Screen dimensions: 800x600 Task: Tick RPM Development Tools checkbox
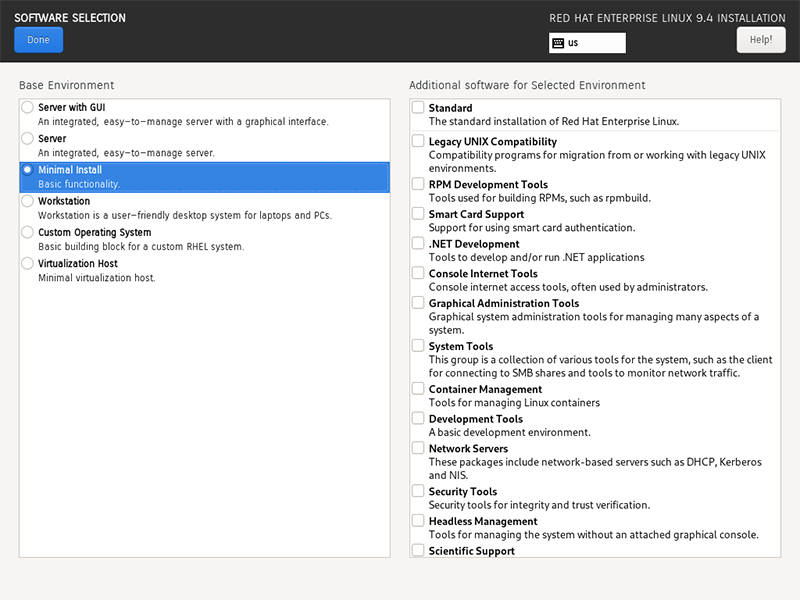[x=418, y=184]
